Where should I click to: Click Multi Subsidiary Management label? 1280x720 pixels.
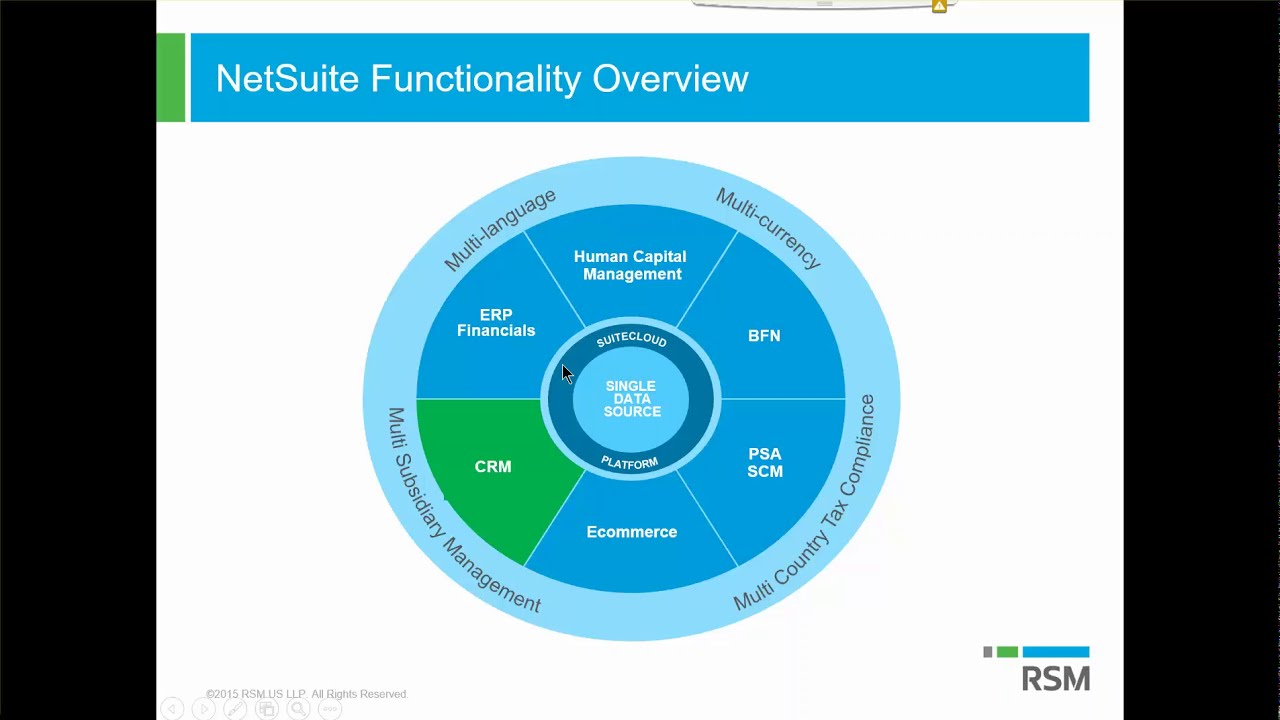point(462,511)
